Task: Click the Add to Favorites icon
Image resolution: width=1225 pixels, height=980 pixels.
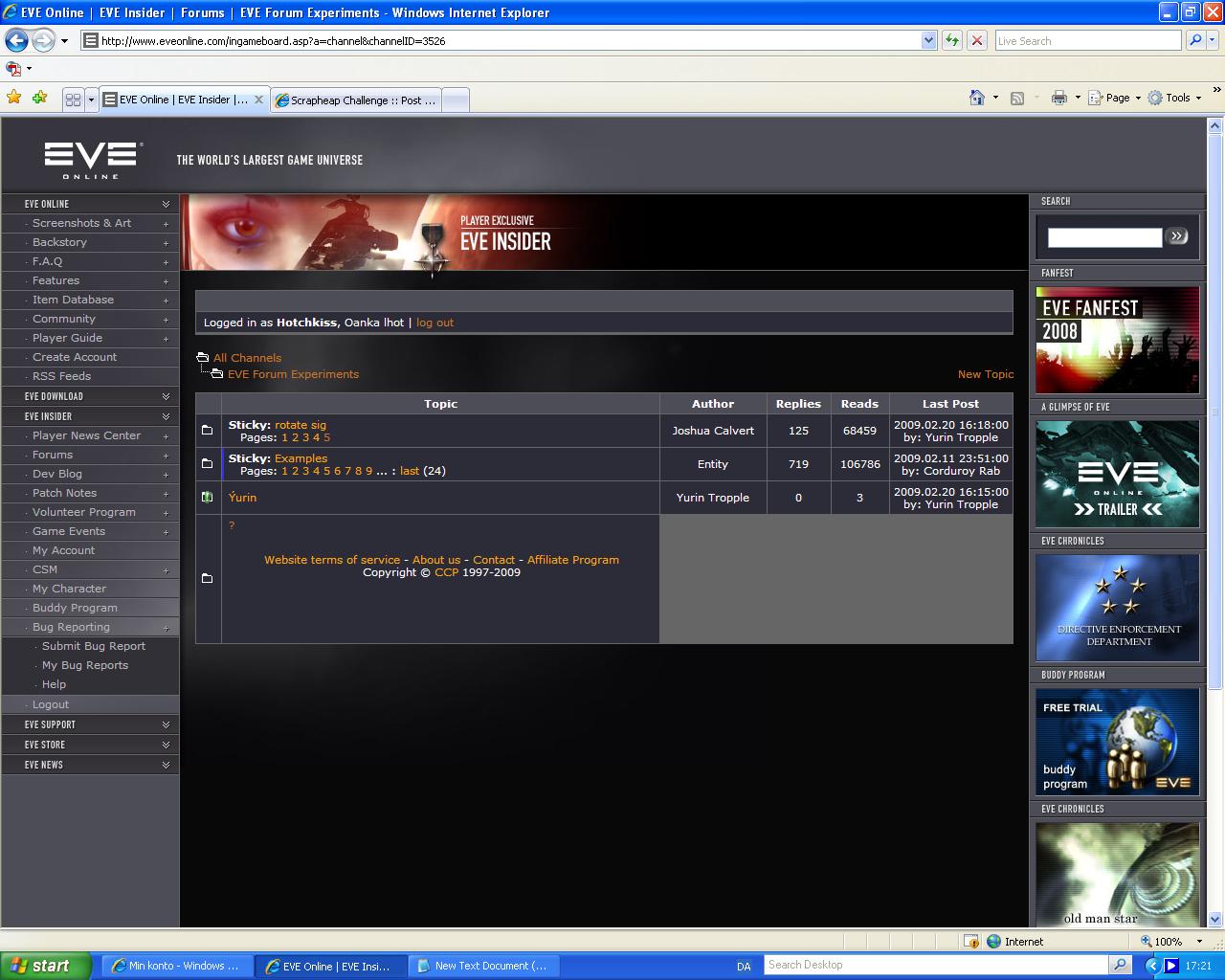Action: click(39, 98)
